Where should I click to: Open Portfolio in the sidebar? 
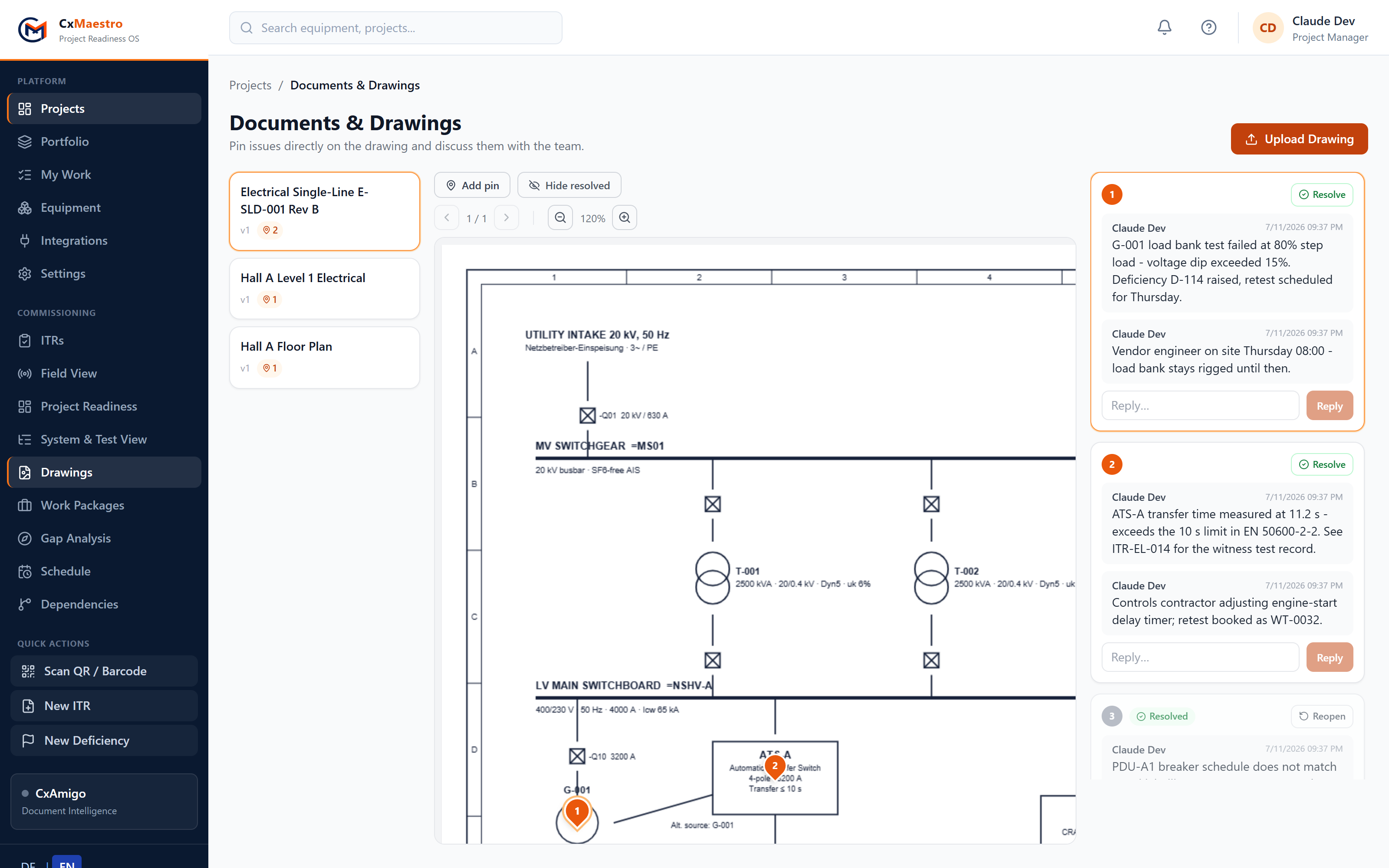tap(104, 141)
